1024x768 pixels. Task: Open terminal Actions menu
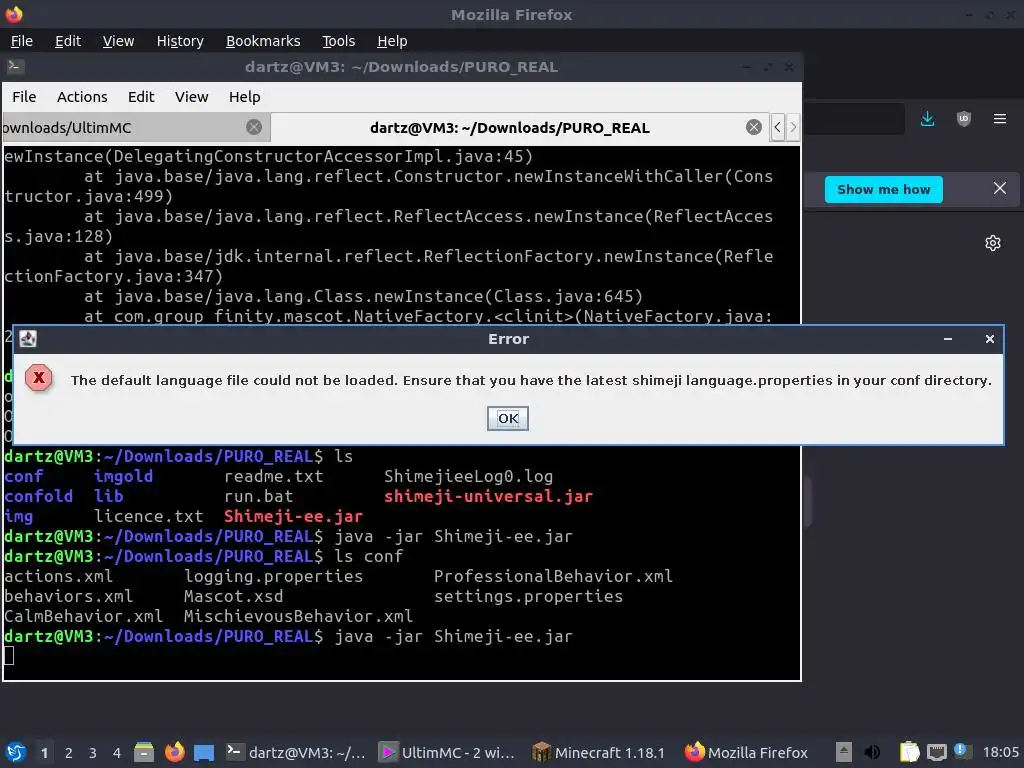[82, 97]
